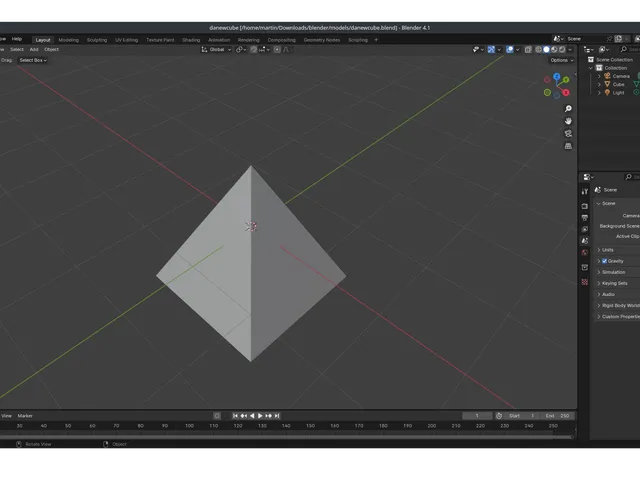
Task: Toggle the Gravity checkbox
Action: (604, 261)
